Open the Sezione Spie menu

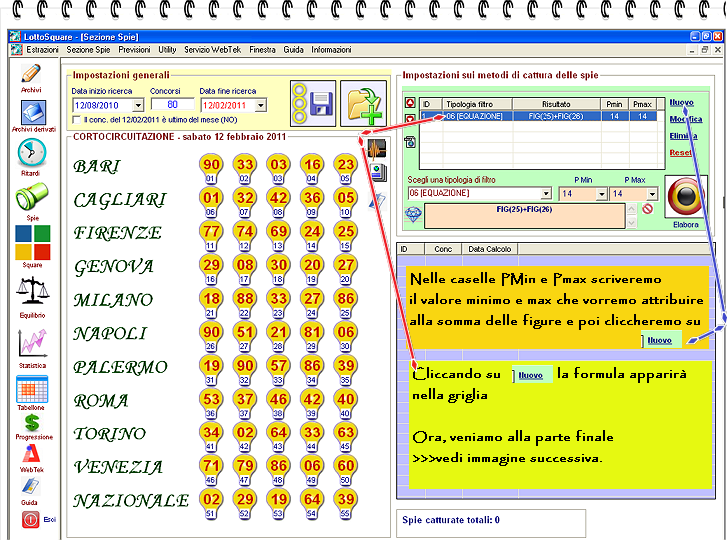click(88, 50)
